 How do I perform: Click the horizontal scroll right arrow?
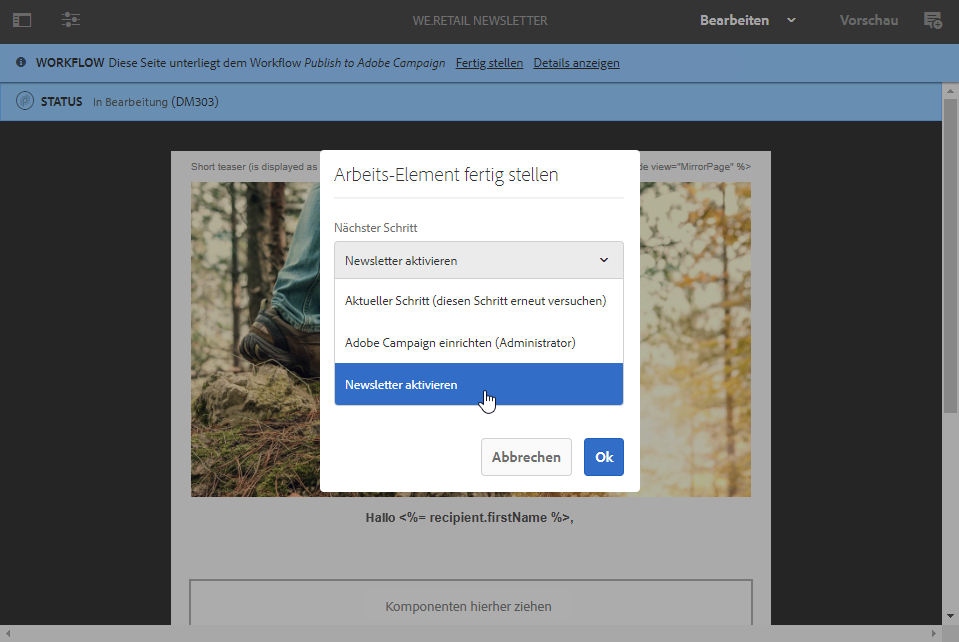[933, 633]
